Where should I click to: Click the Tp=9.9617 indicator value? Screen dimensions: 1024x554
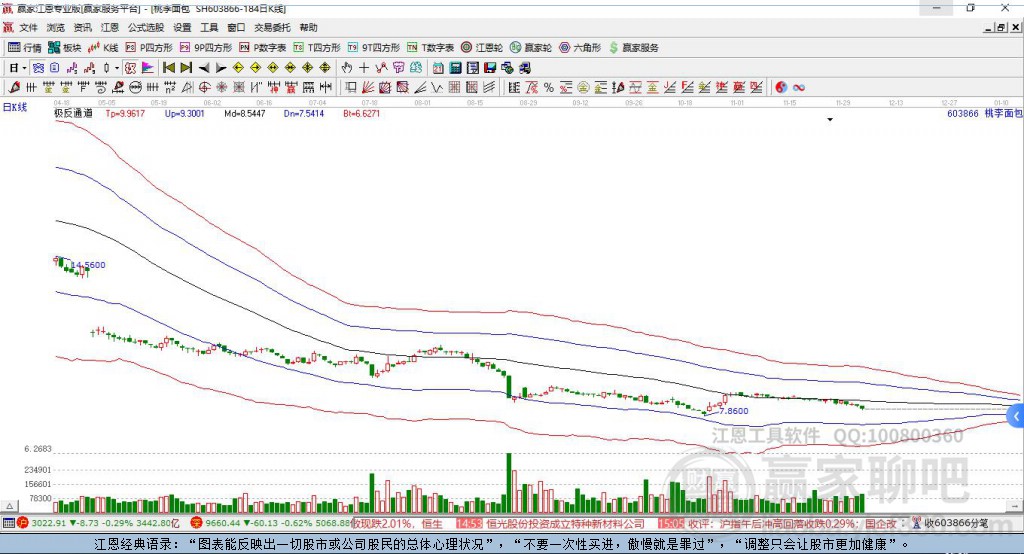click(125, 113)
